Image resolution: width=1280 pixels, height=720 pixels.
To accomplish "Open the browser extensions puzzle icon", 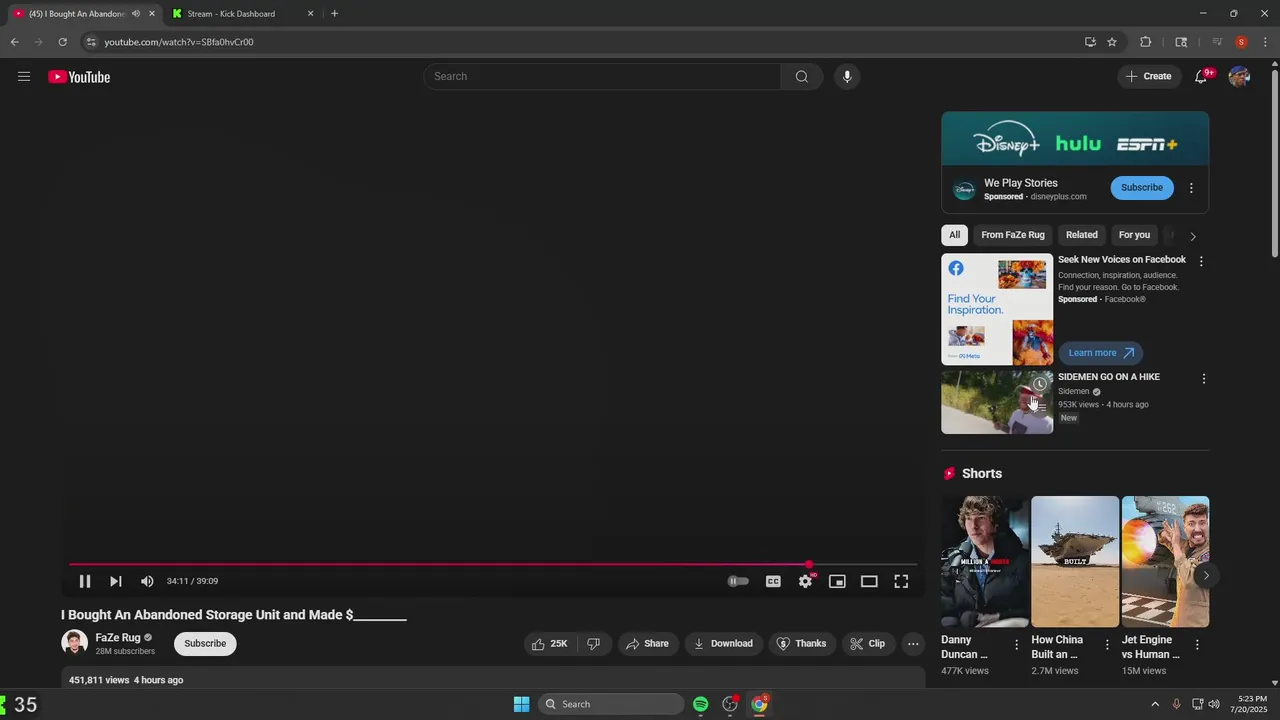I will point(1146,42).
